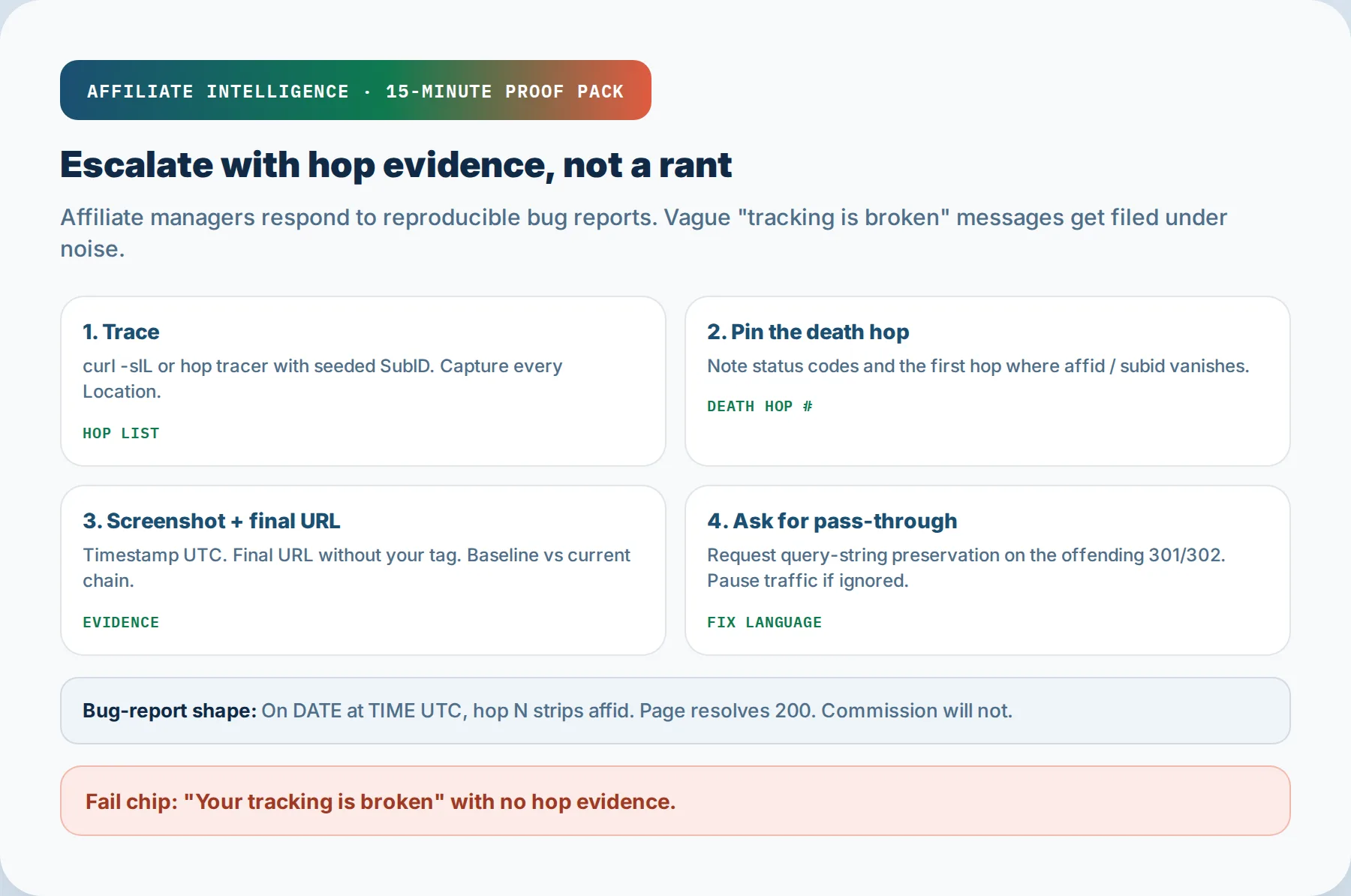Viewport: 1351px width, 896px height.
Task: Click the Affiliate Intelligence proof pack banner
Action: pos(356,90)
